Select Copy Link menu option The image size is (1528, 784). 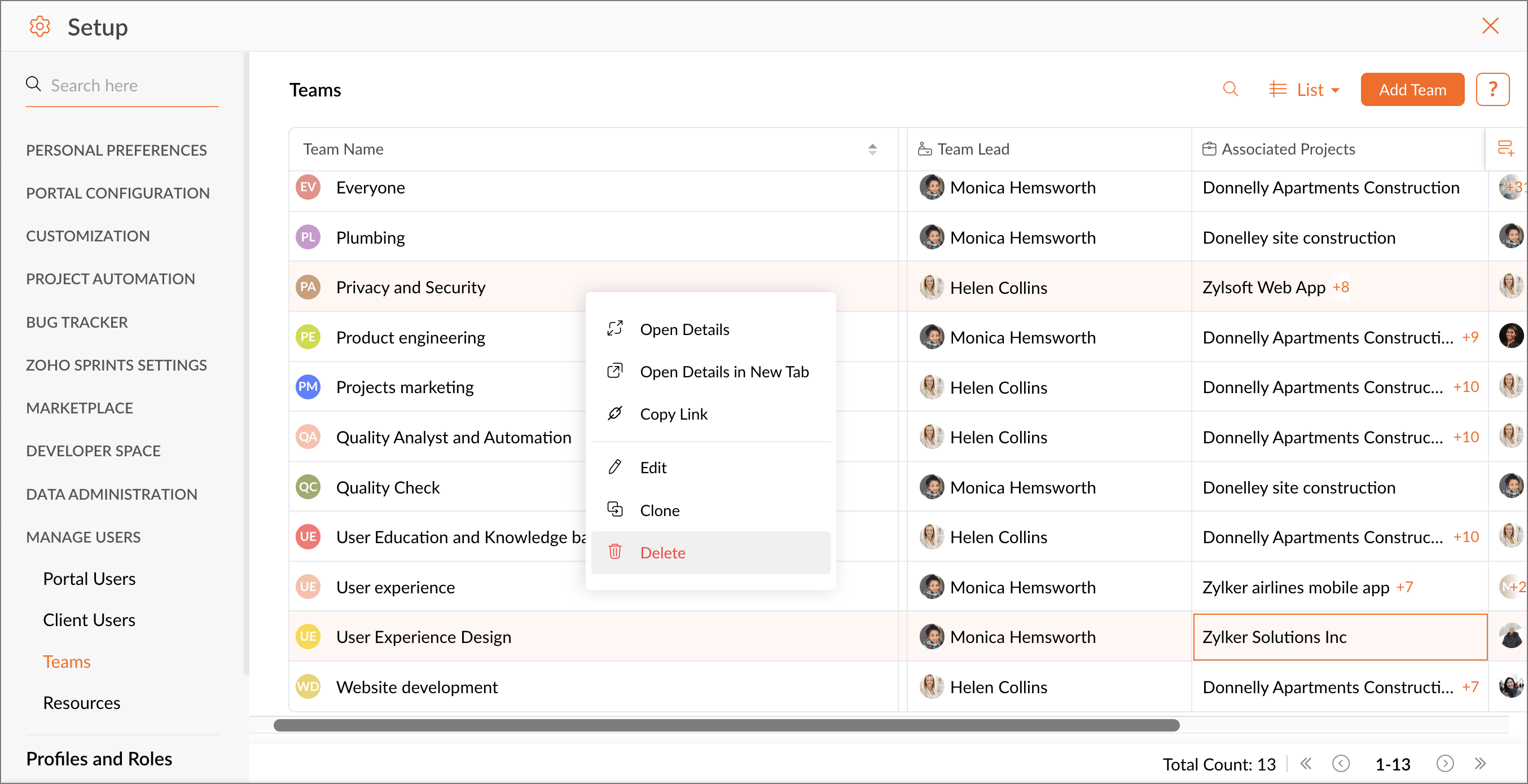click(x=673, y=414)
